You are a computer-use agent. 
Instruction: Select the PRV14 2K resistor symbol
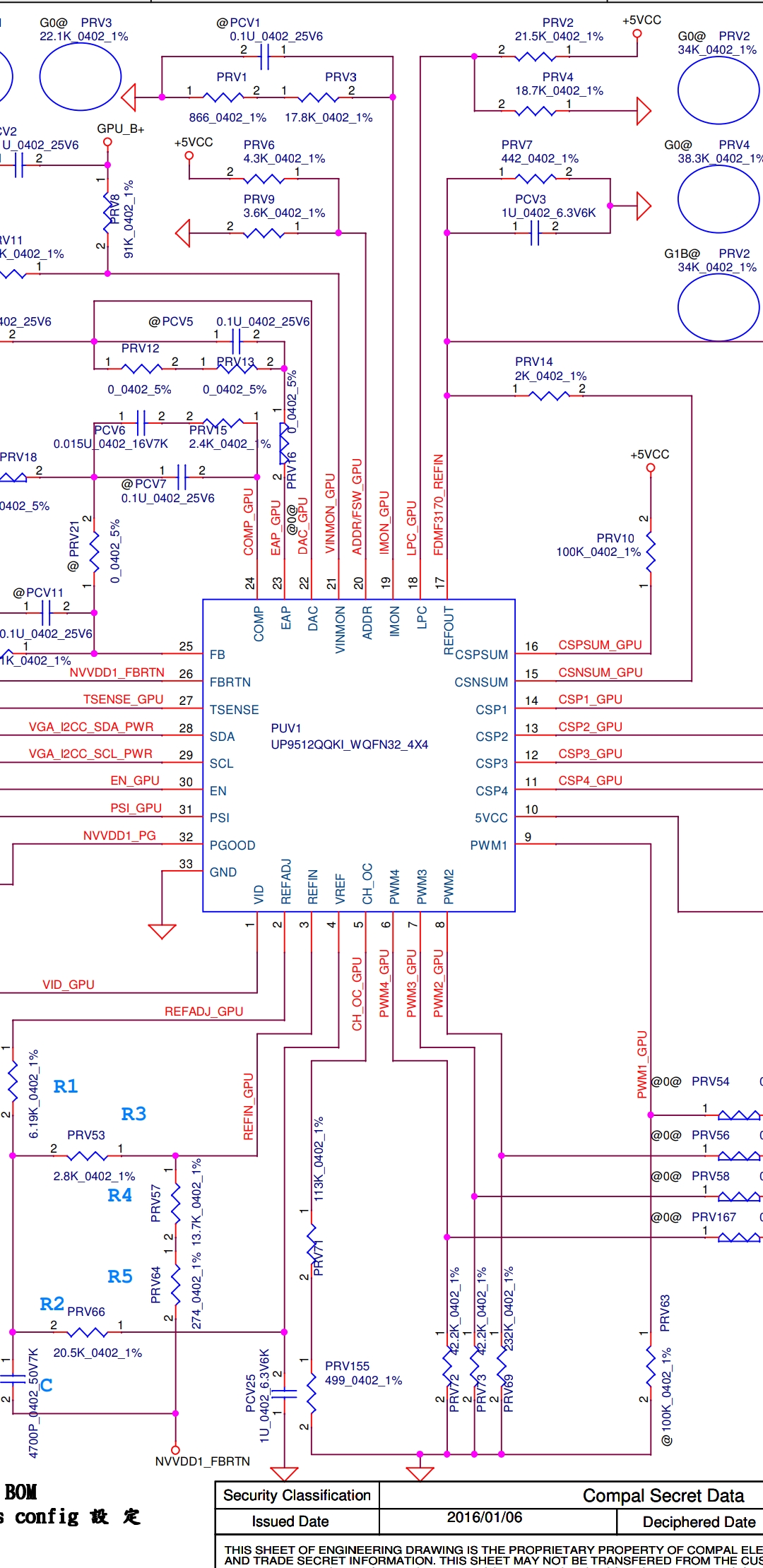[549, 396]
